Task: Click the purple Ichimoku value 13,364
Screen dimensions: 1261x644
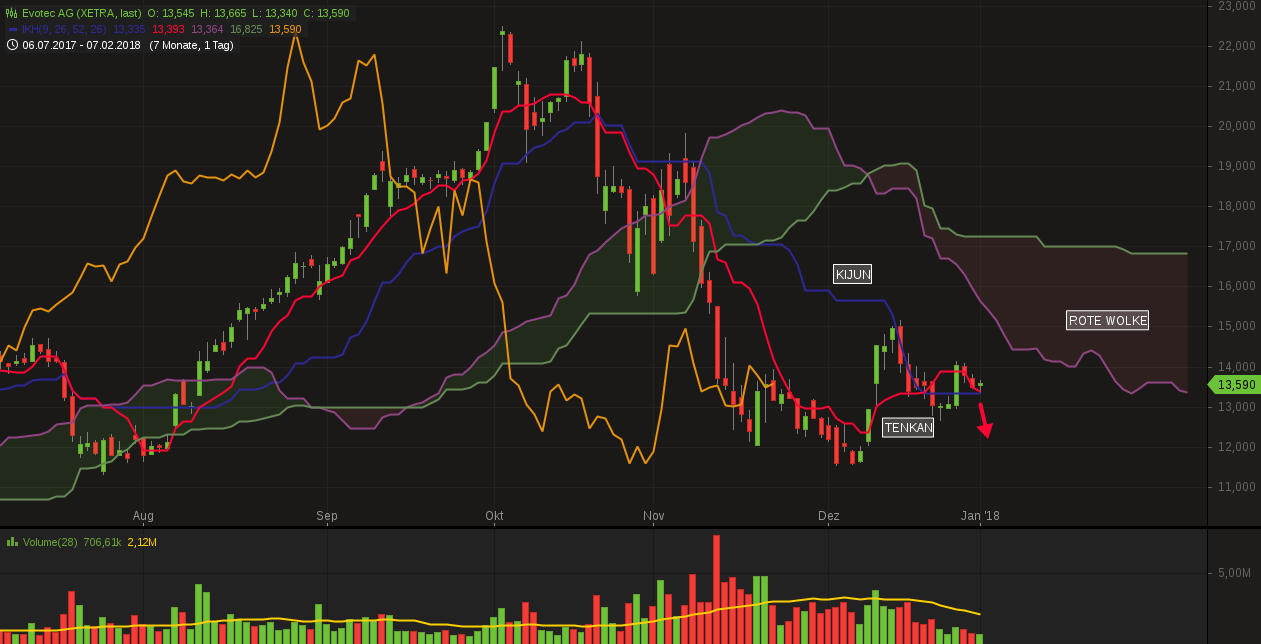Action: click(207, 29)
